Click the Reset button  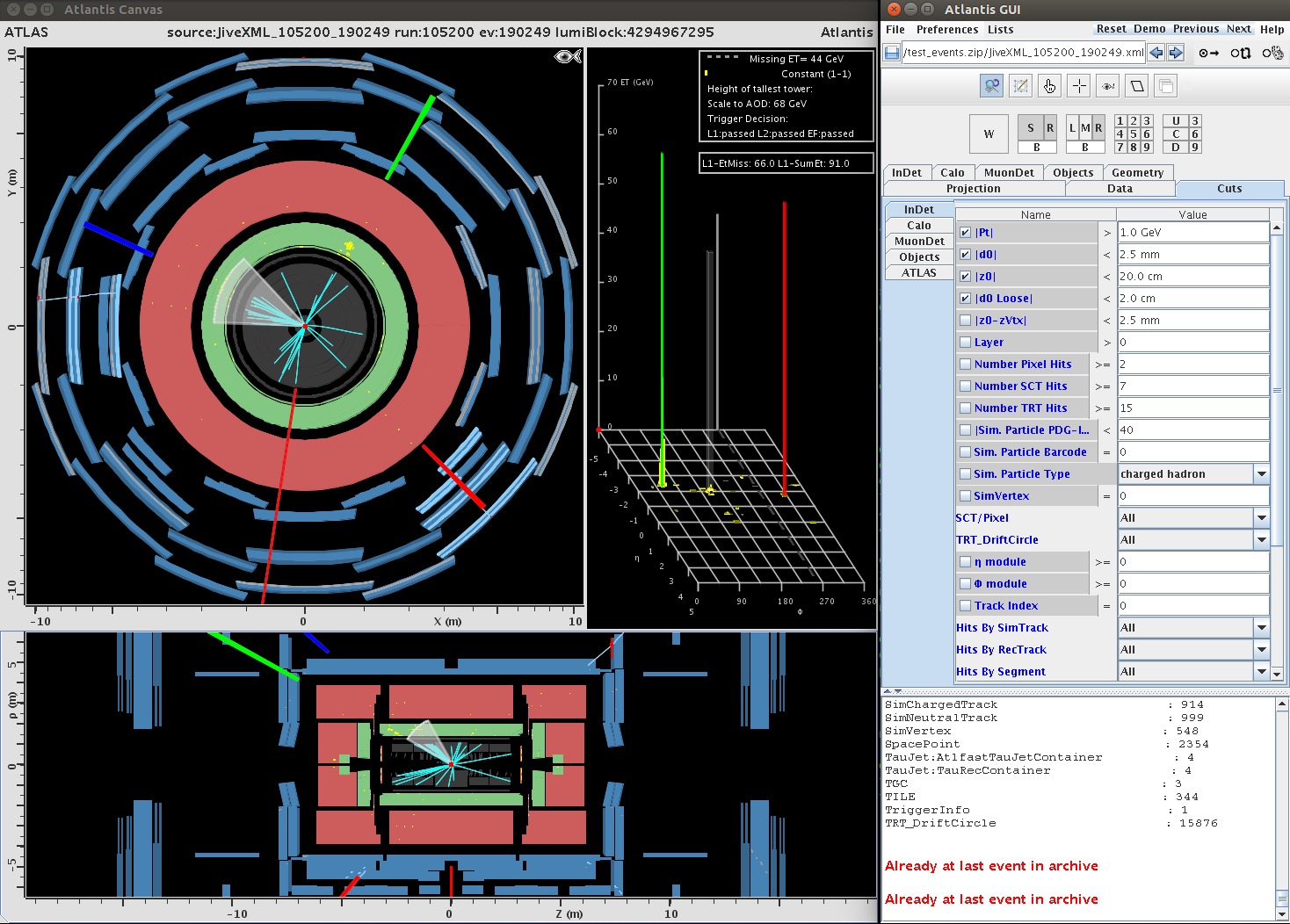[1112, 29]
